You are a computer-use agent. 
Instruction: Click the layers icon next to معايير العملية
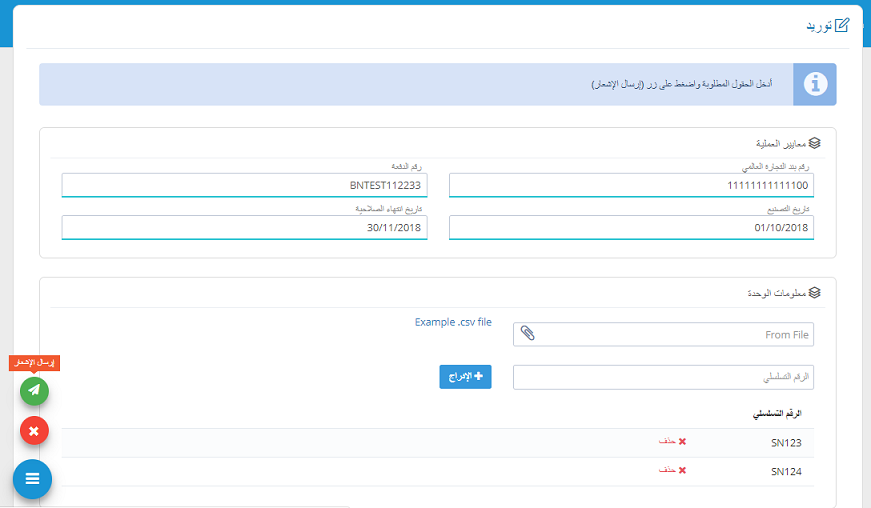[815, 143]
